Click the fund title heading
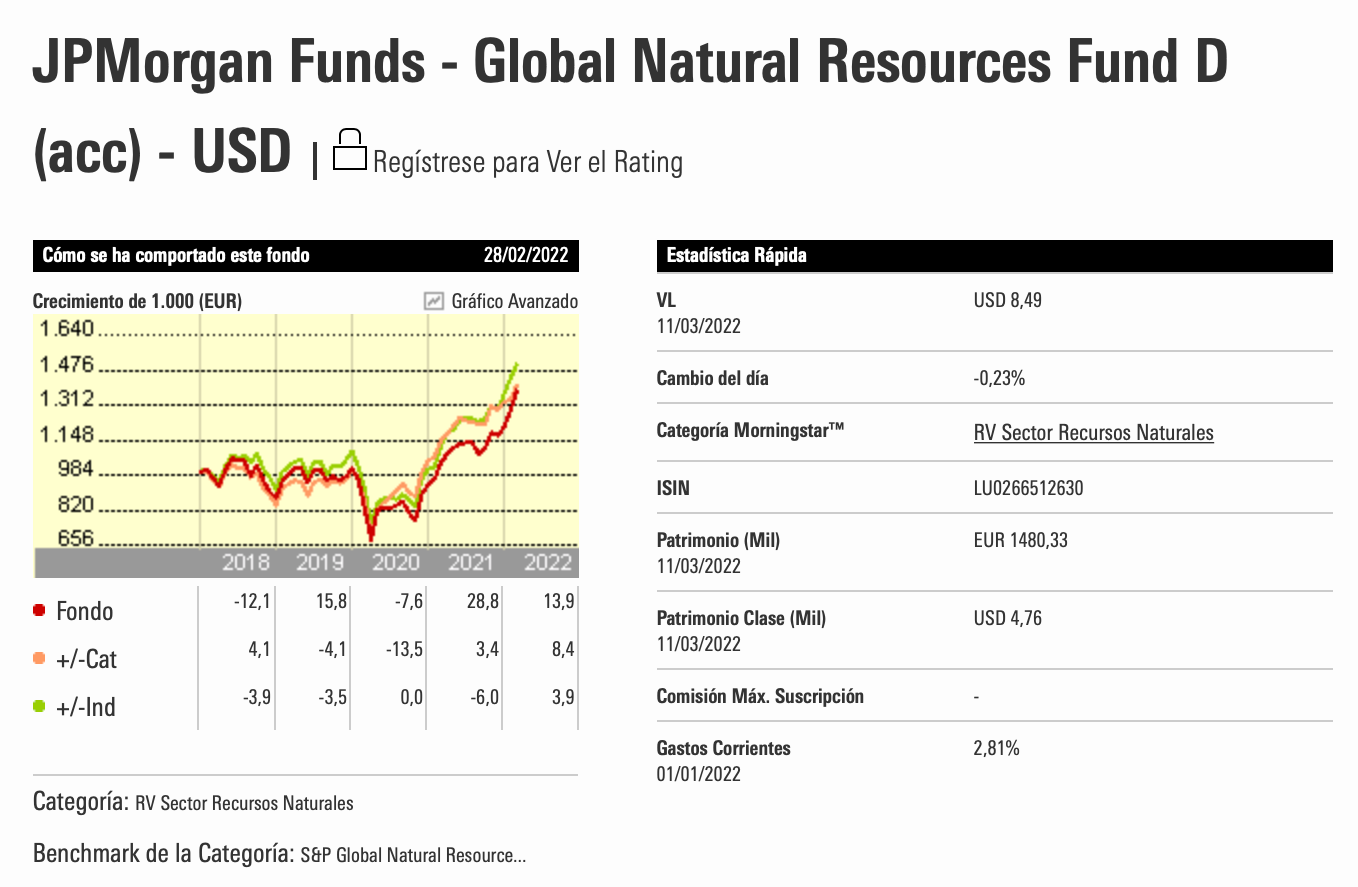1358x887 pixels. (630, 108)
